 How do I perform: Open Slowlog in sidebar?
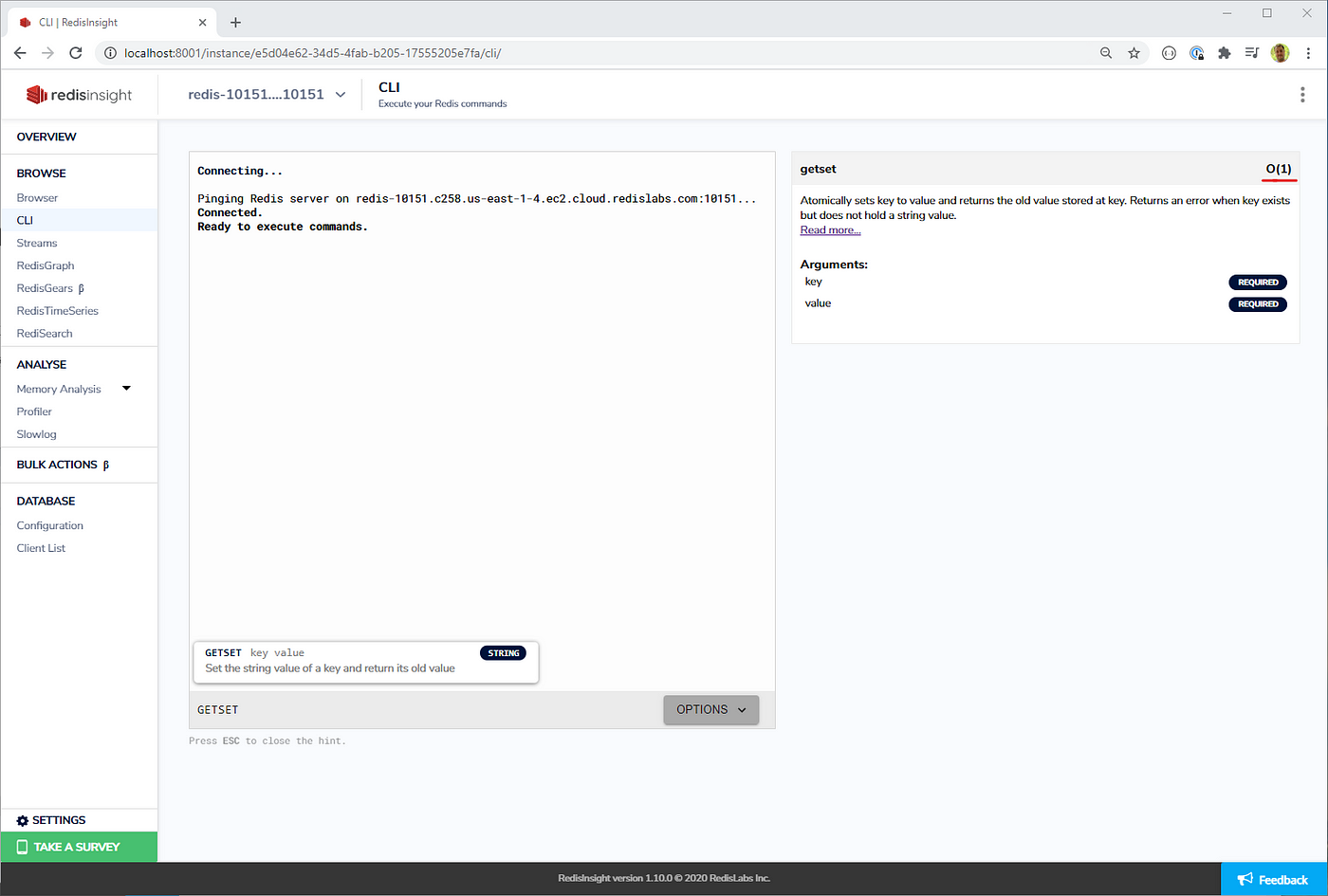tap(36, 434)
